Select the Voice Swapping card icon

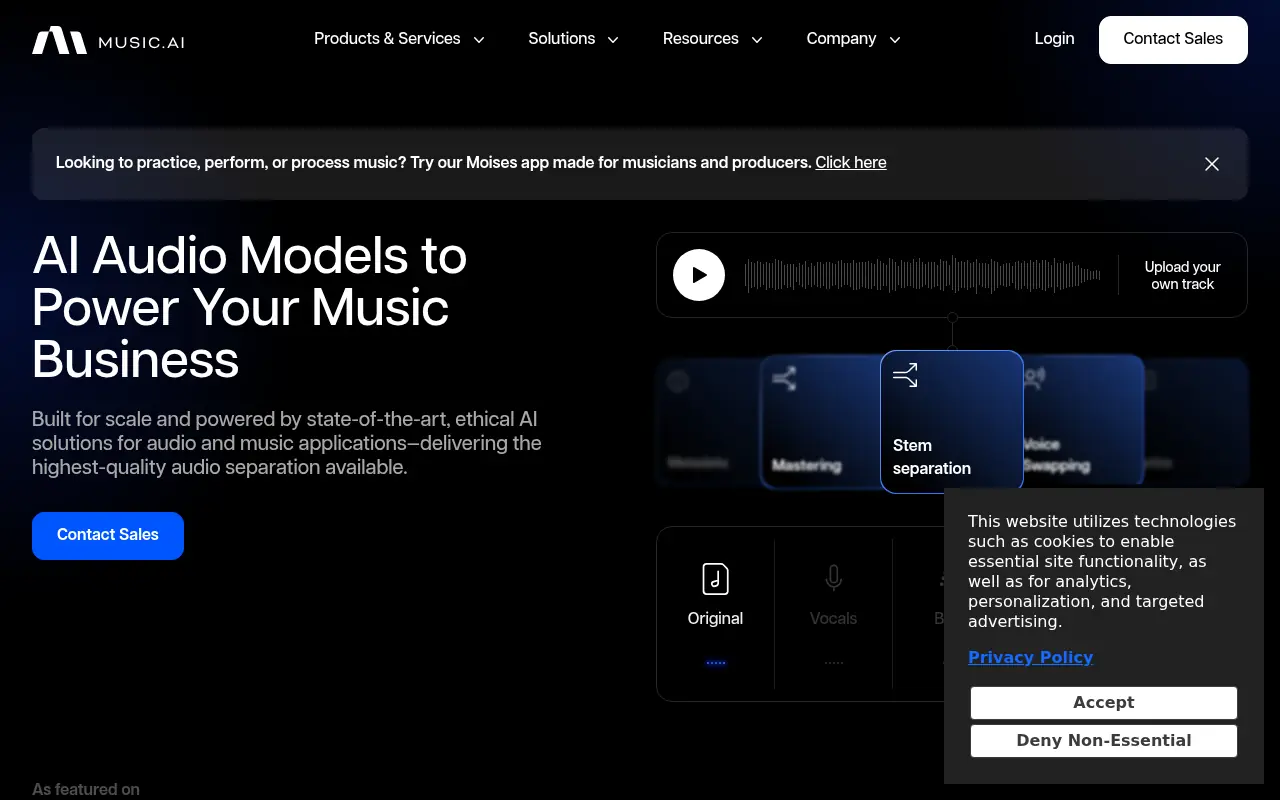[x=1033, y=379]
